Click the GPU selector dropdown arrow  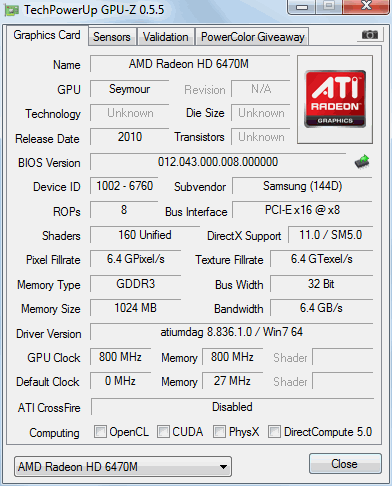pyautogui.click(x=223, y=467)
